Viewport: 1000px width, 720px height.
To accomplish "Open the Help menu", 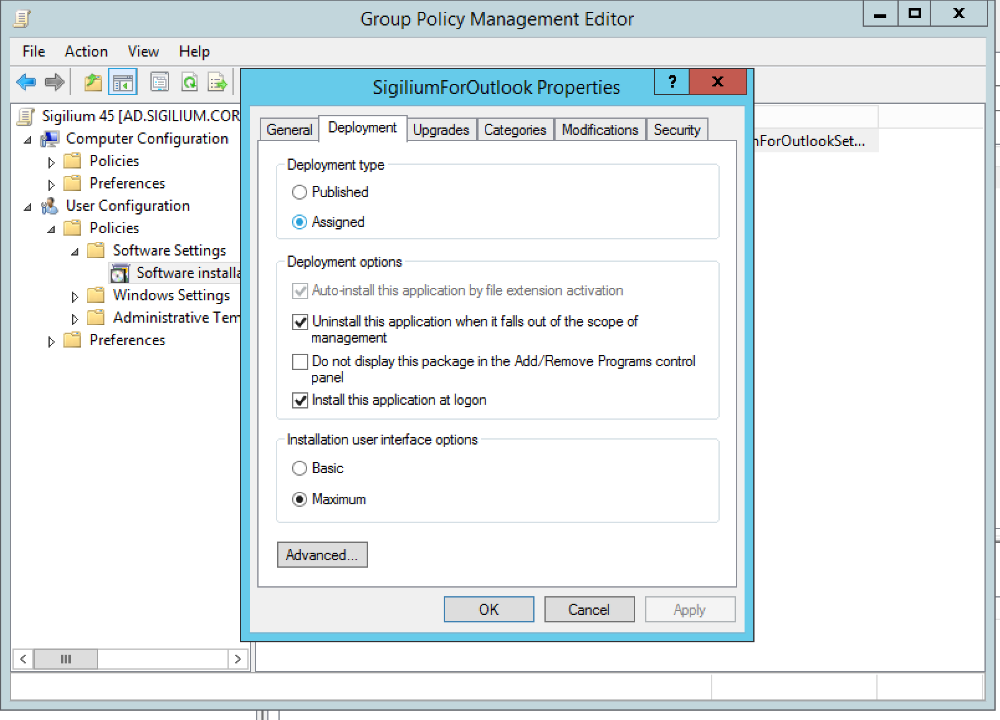I will (x=194, y=52).
